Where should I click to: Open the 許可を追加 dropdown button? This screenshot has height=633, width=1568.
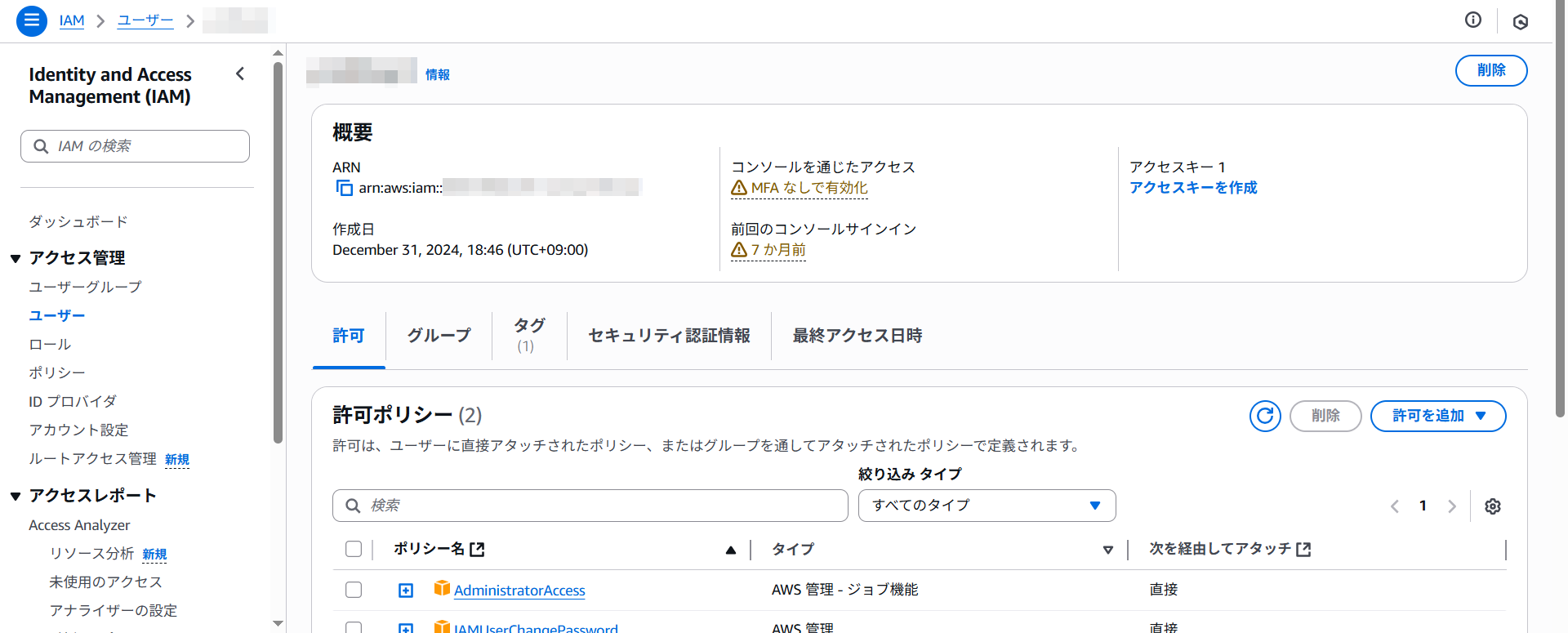(1437, 416)
